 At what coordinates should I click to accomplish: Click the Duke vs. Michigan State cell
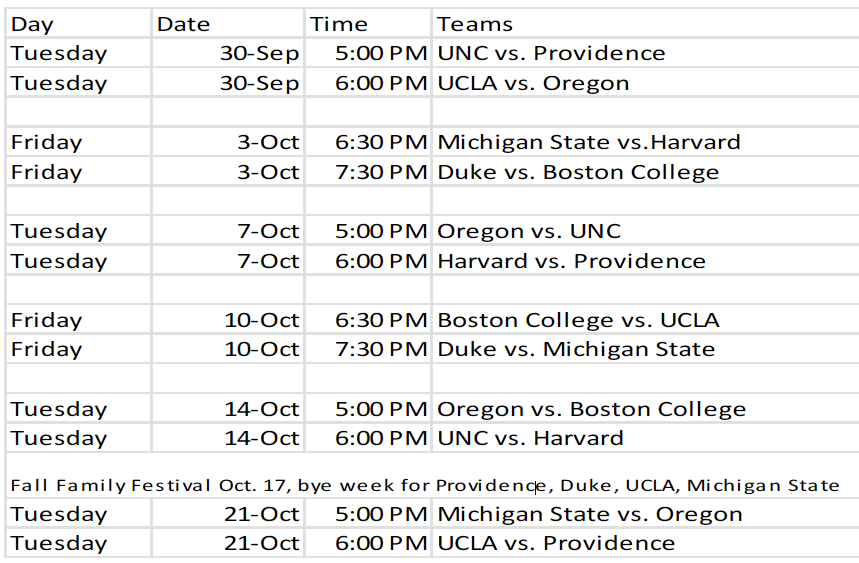click(576, 350)
